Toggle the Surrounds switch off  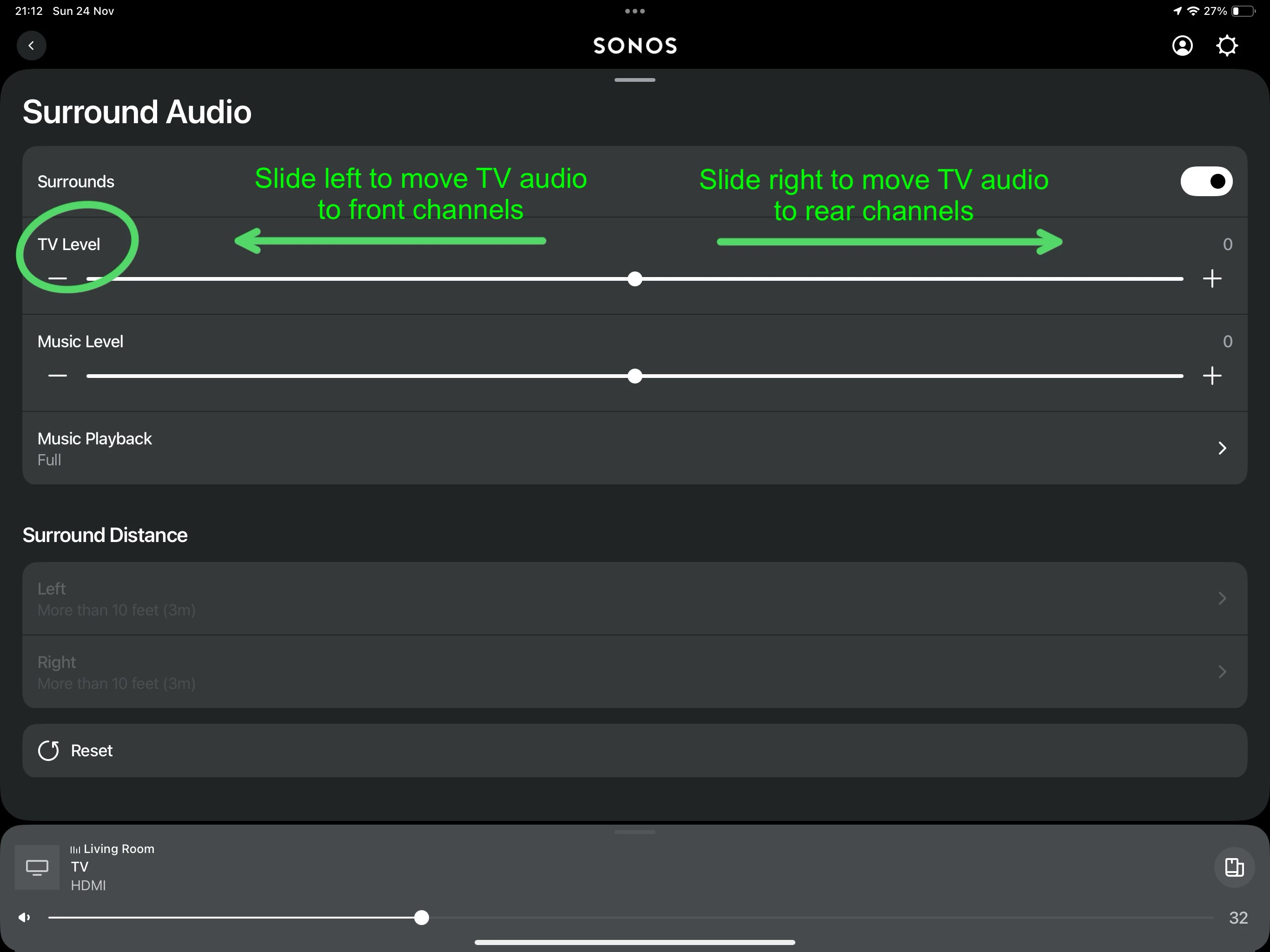1206,181
